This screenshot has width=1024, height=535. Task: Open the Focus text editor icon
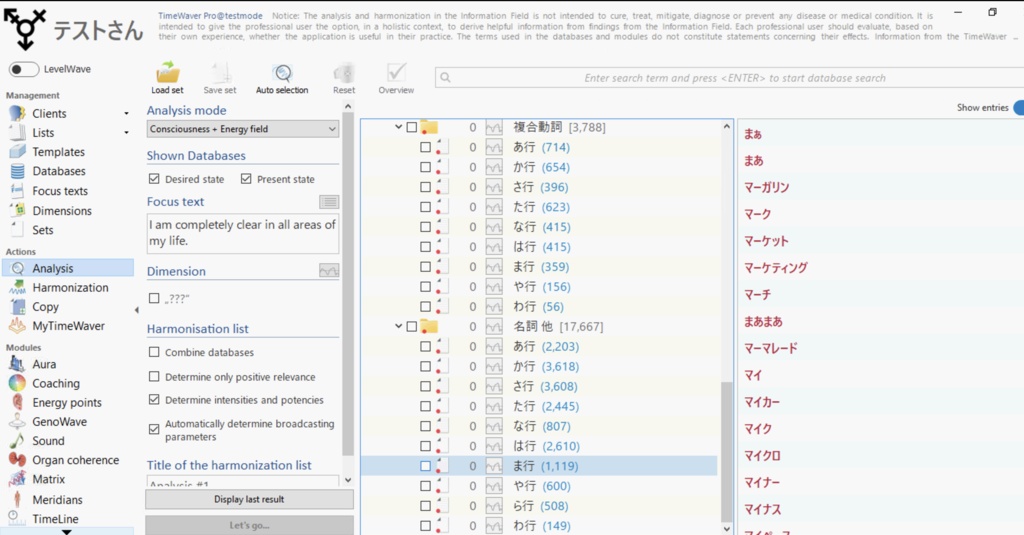[329, 202]
